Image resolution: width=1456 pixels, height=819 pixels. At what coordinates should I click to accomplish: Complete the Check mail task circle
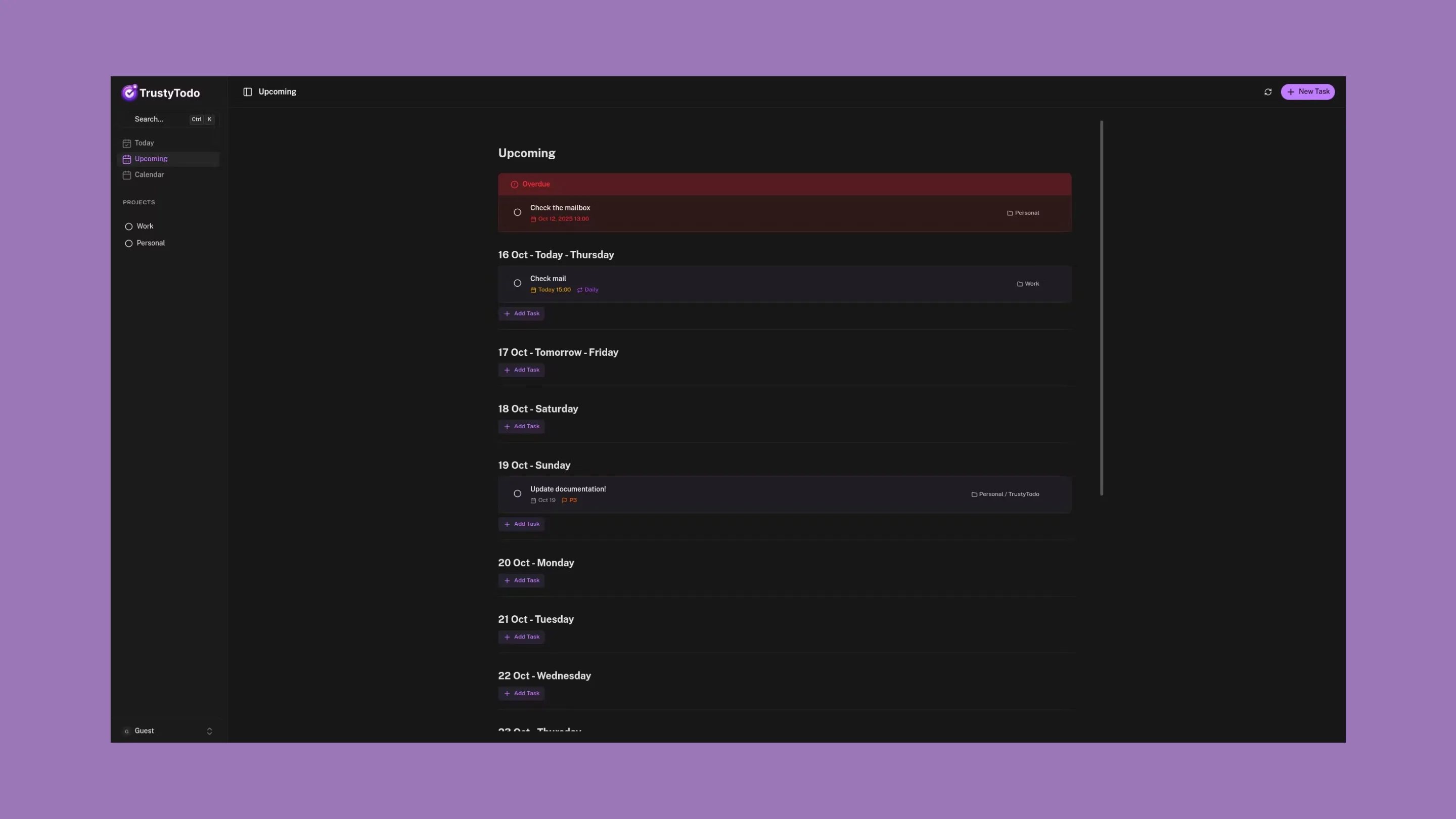517,283
